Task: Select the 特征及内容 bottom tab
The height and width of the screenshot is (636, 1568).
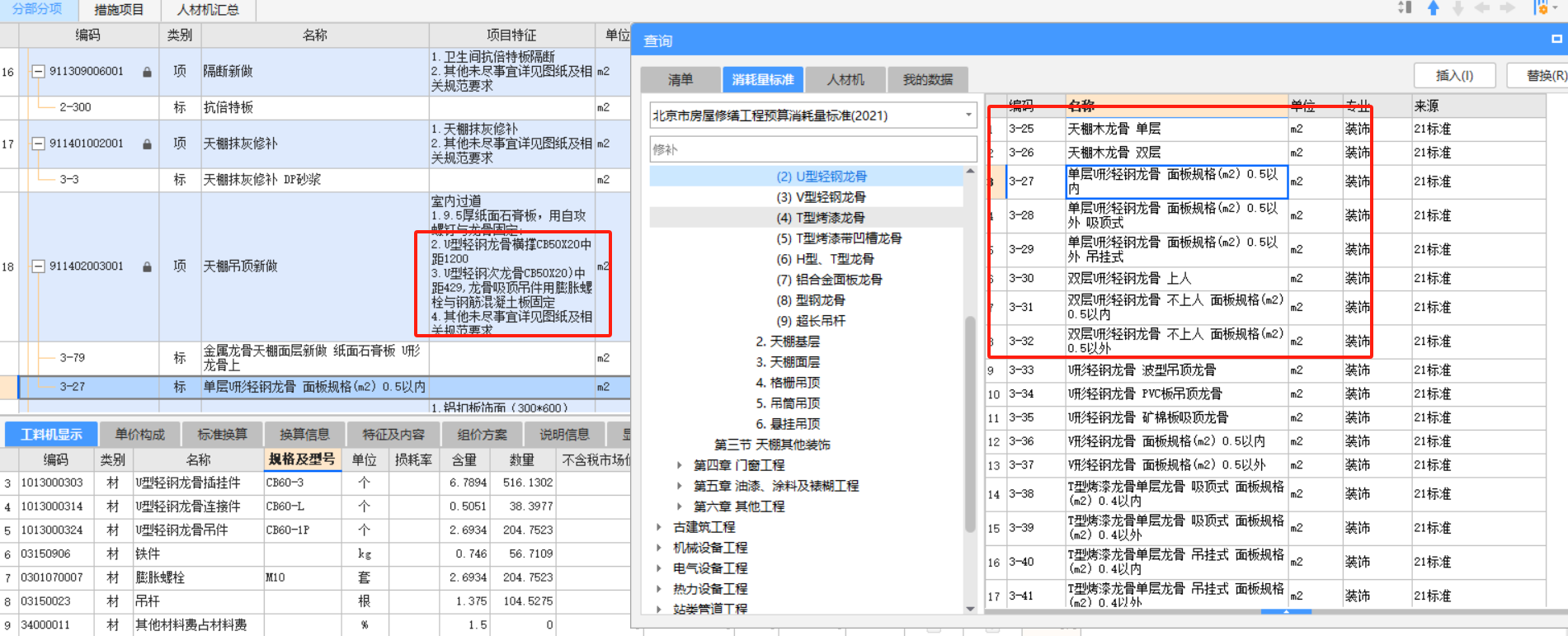Action: click(393, 435)
